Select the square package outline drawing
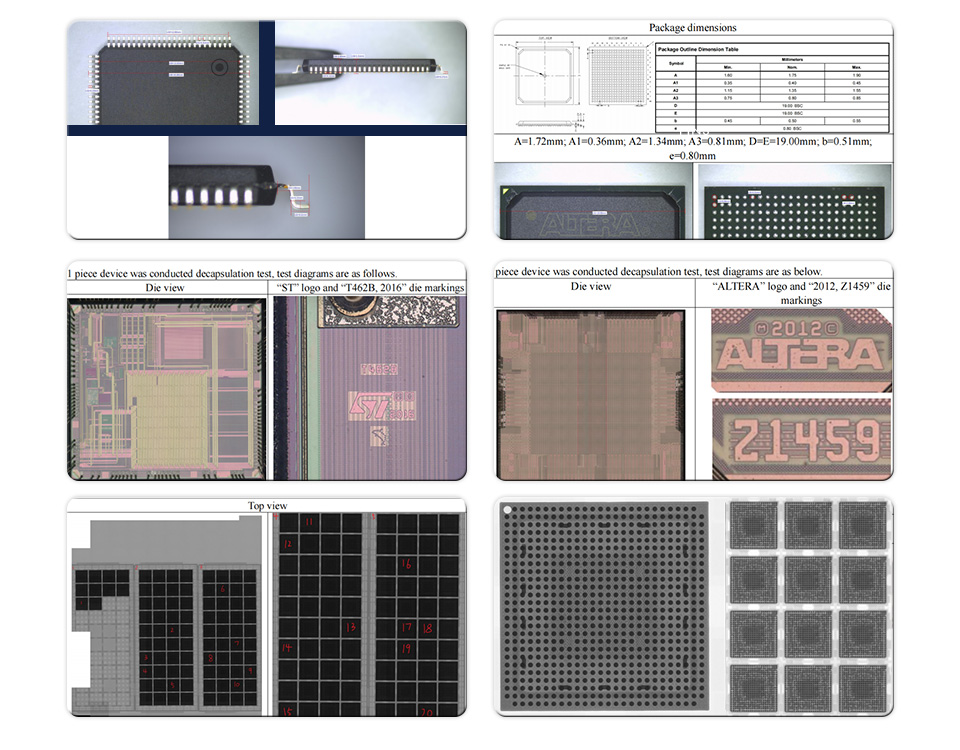The height and width of the screenshot is (750, 960). pos(546,75)
